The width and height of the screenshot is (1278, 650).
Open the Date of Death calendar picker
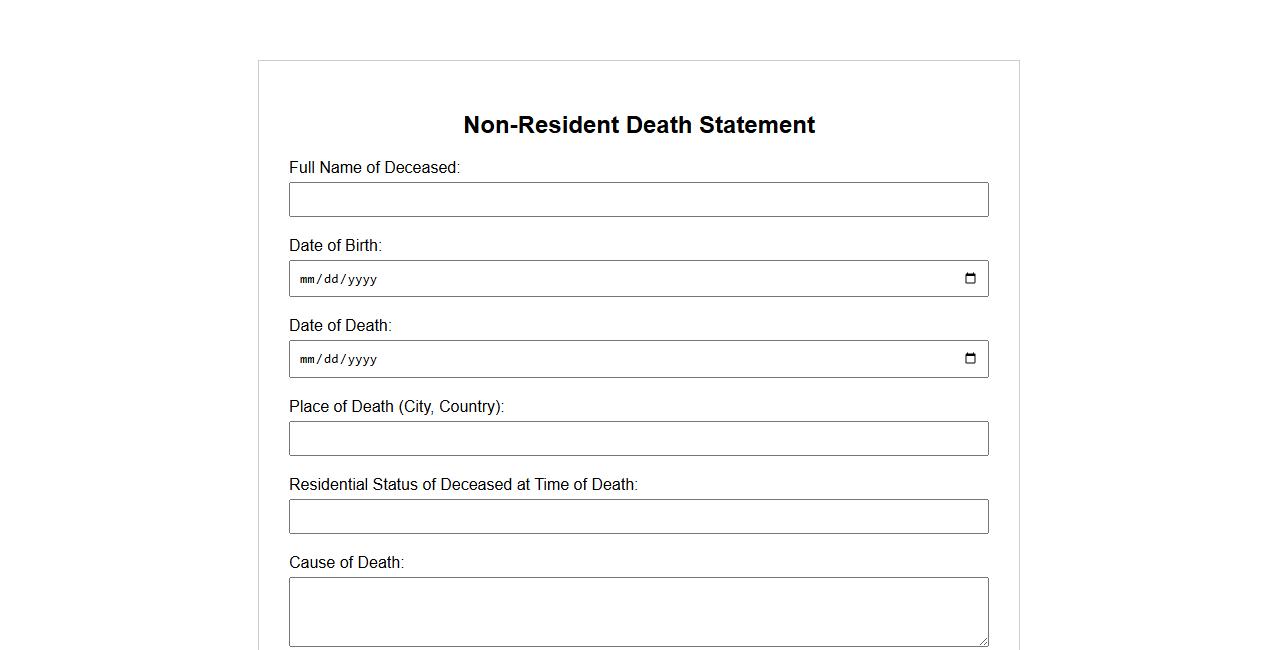tap(970, 359)
